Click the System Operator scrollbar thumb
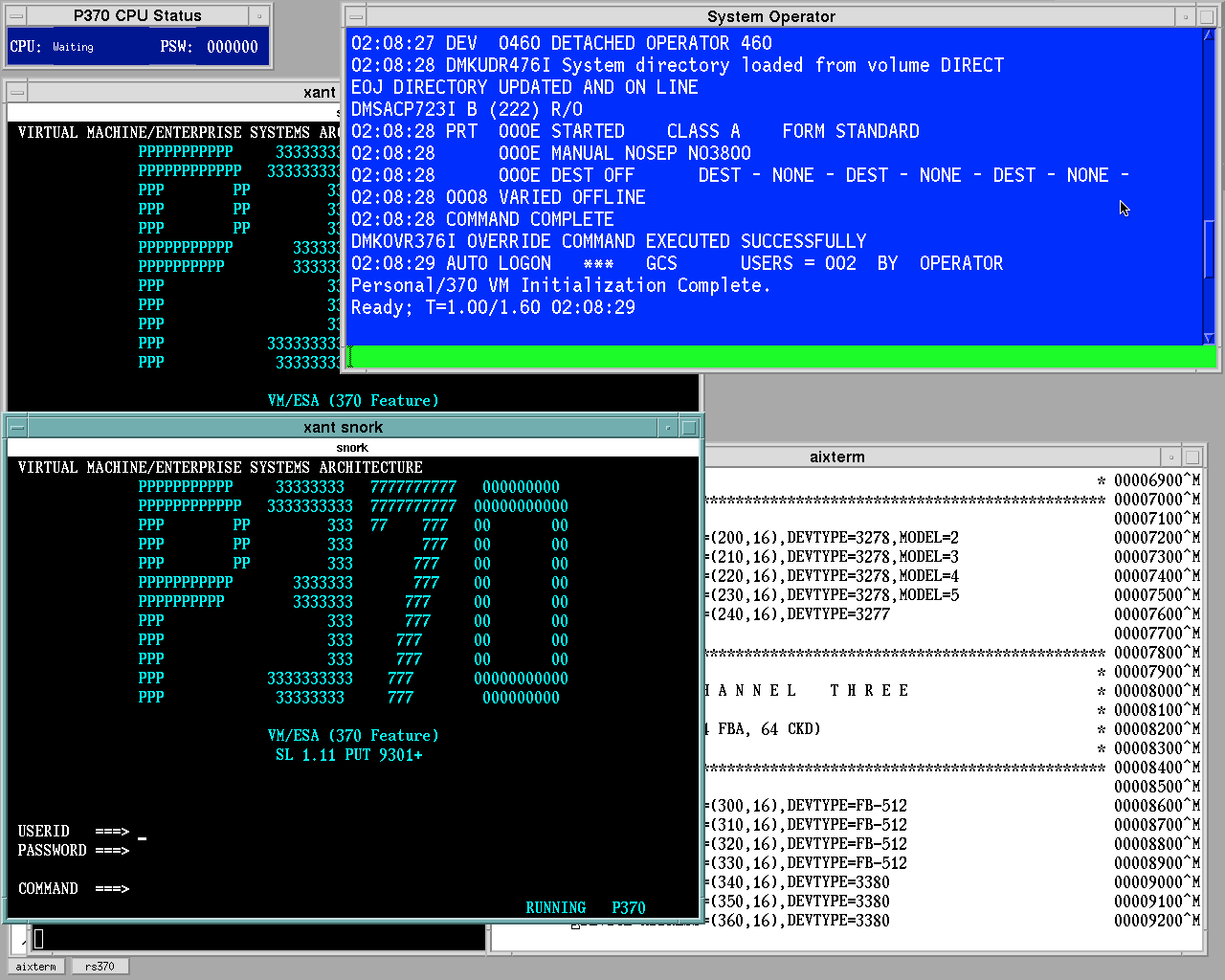The image size is (1225, 980). 1209,249
